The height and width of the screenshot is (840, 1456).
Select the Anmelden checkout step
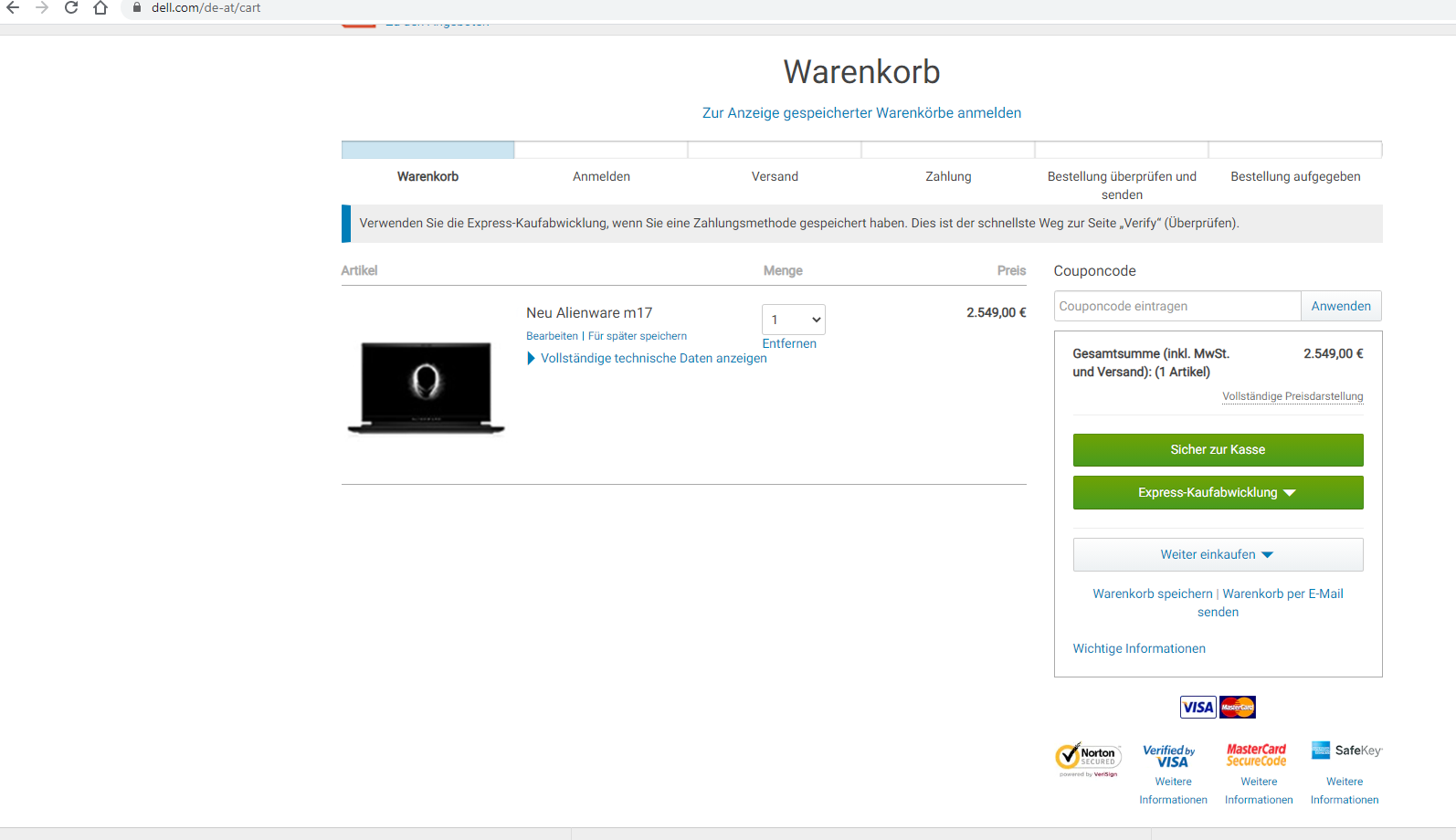[x=601, y=176]
